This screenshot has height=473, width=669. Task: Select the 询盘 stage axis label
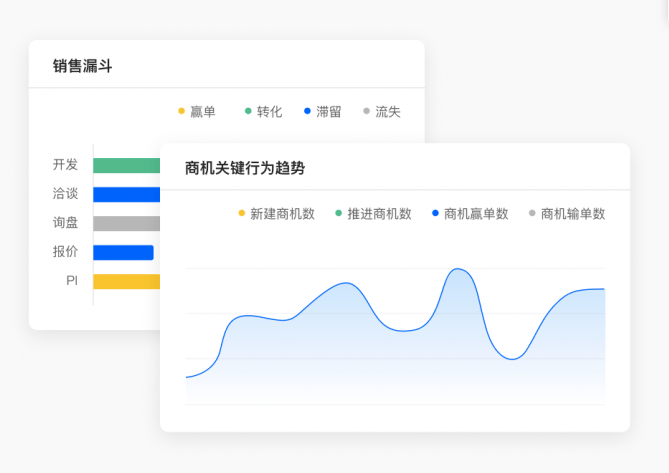pyautogui.click(x=65, y=223)
